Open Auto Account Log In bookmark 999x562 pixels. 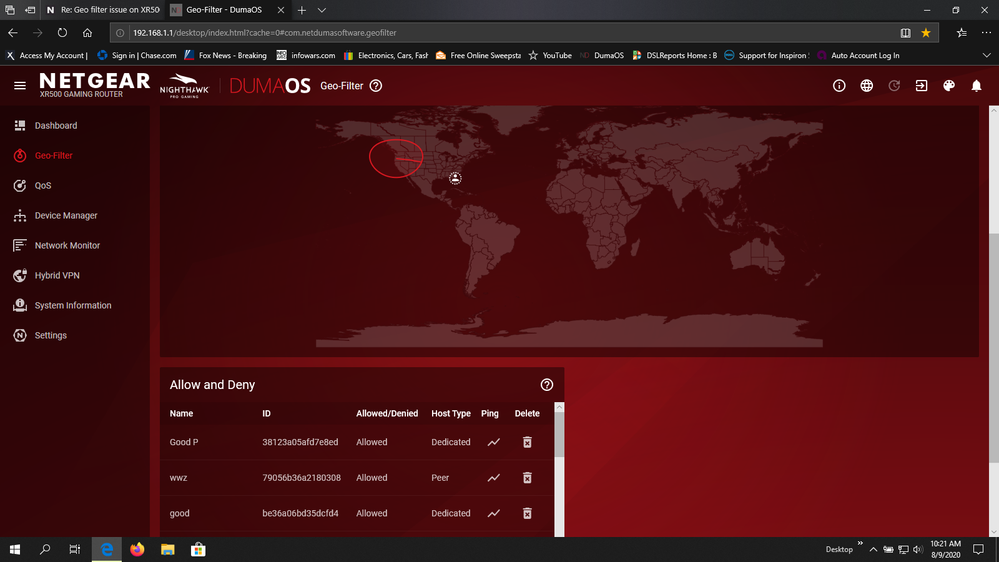coord(858,55)
